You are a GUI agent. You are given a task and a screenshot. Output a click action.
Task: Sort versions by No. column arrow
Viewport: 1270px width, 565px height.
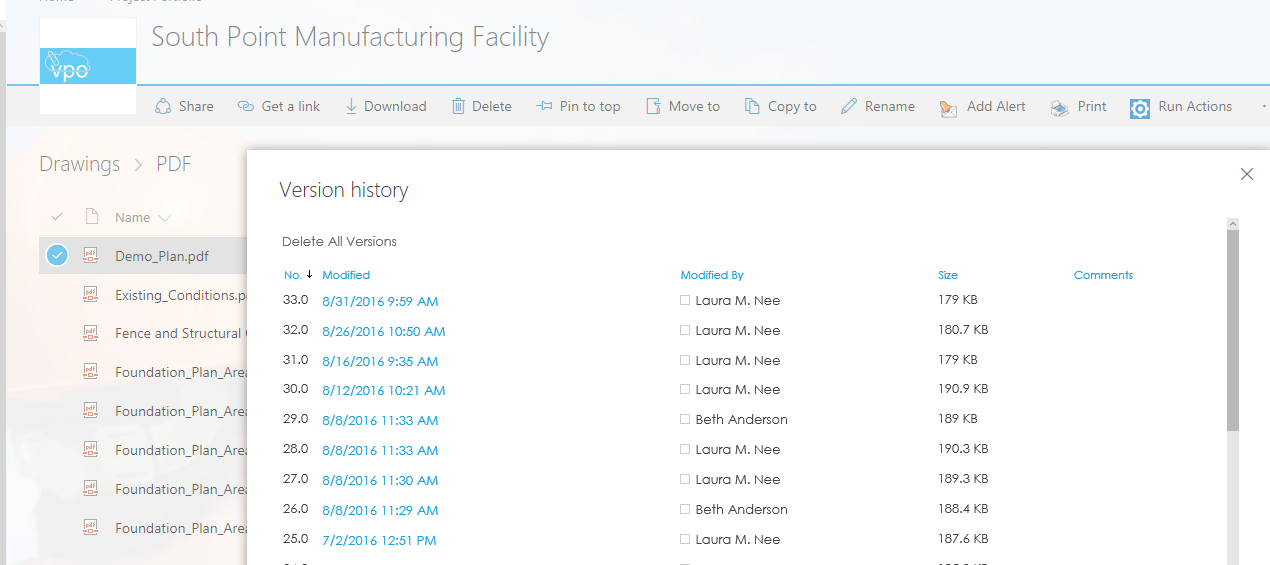[309, 275]
